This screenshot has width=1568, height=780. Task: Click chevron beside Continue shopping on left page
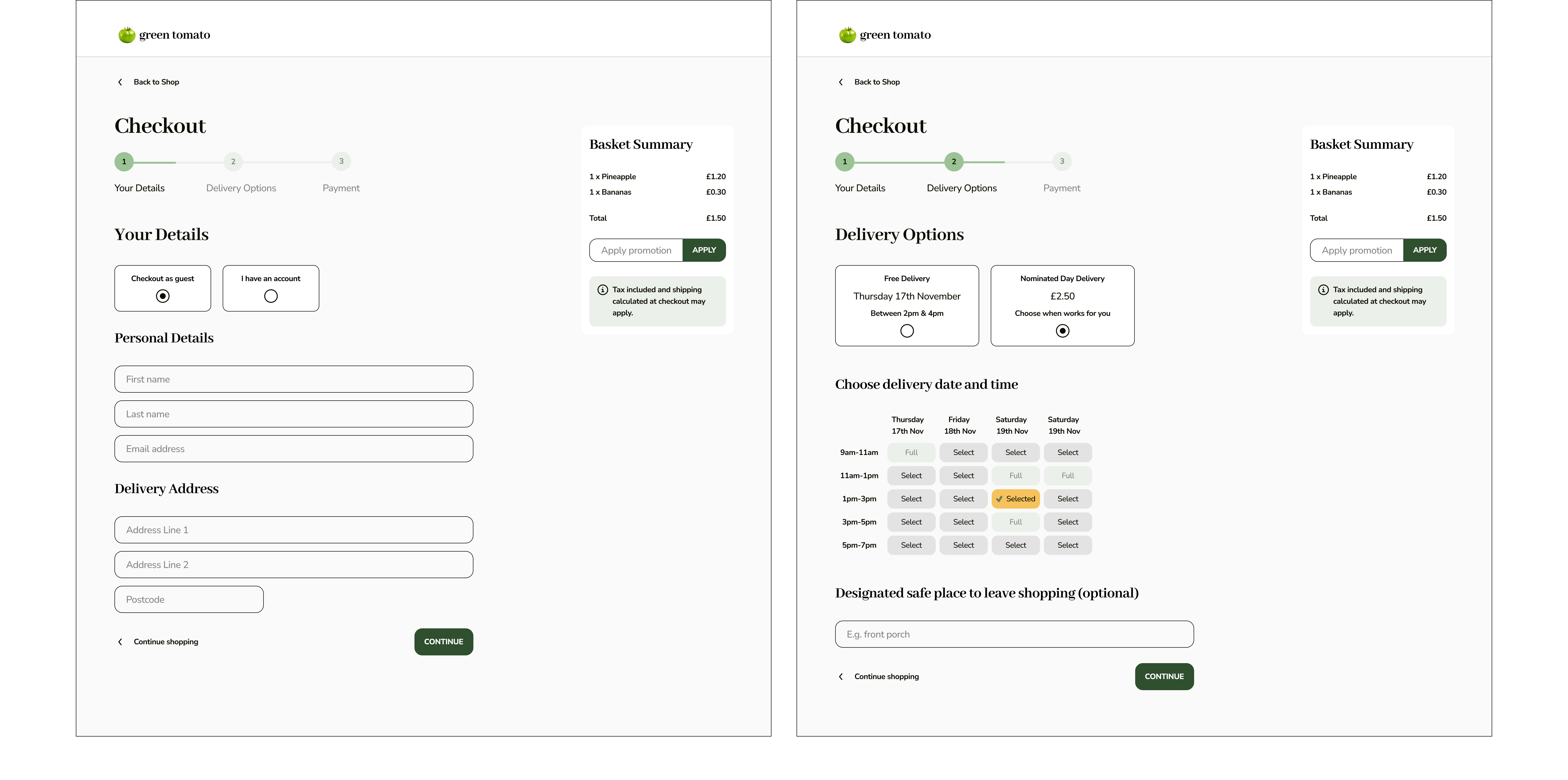coord(120,642)
